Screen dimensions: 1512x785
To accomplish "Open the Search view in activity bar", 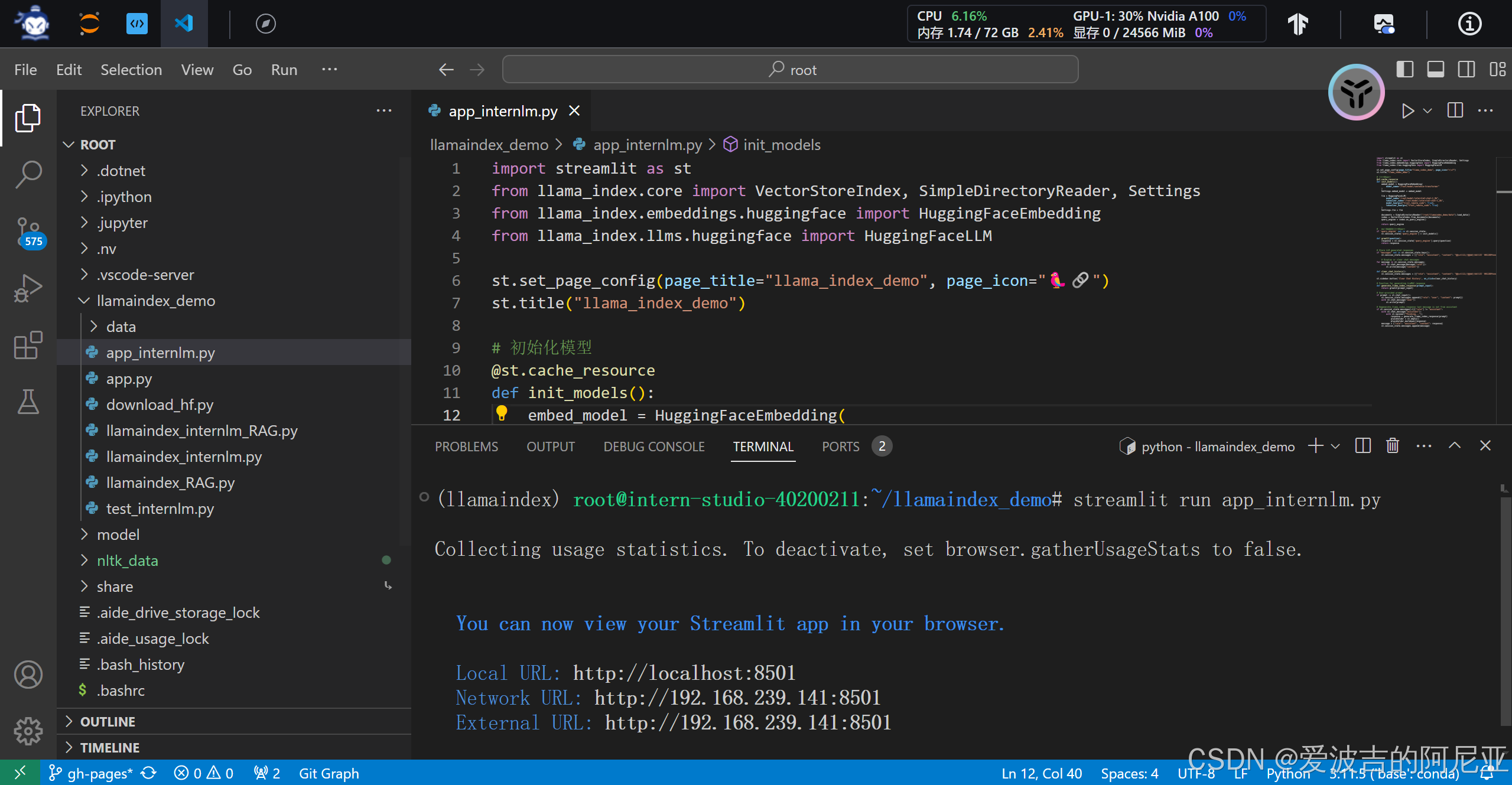I will [x=28, y=174].
